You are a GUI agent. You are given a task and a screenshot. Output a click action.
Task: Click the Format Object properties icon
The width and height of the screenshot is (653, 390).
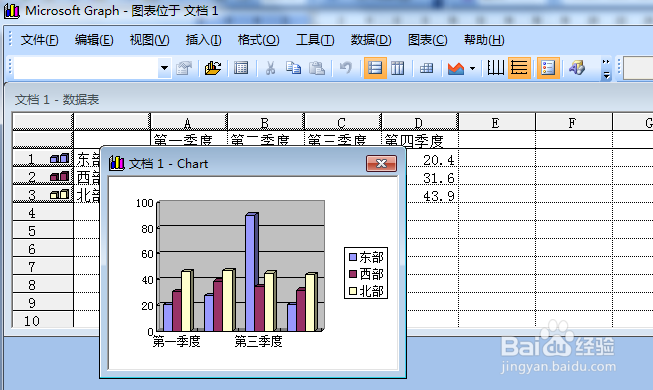click(x=184, y=68)
